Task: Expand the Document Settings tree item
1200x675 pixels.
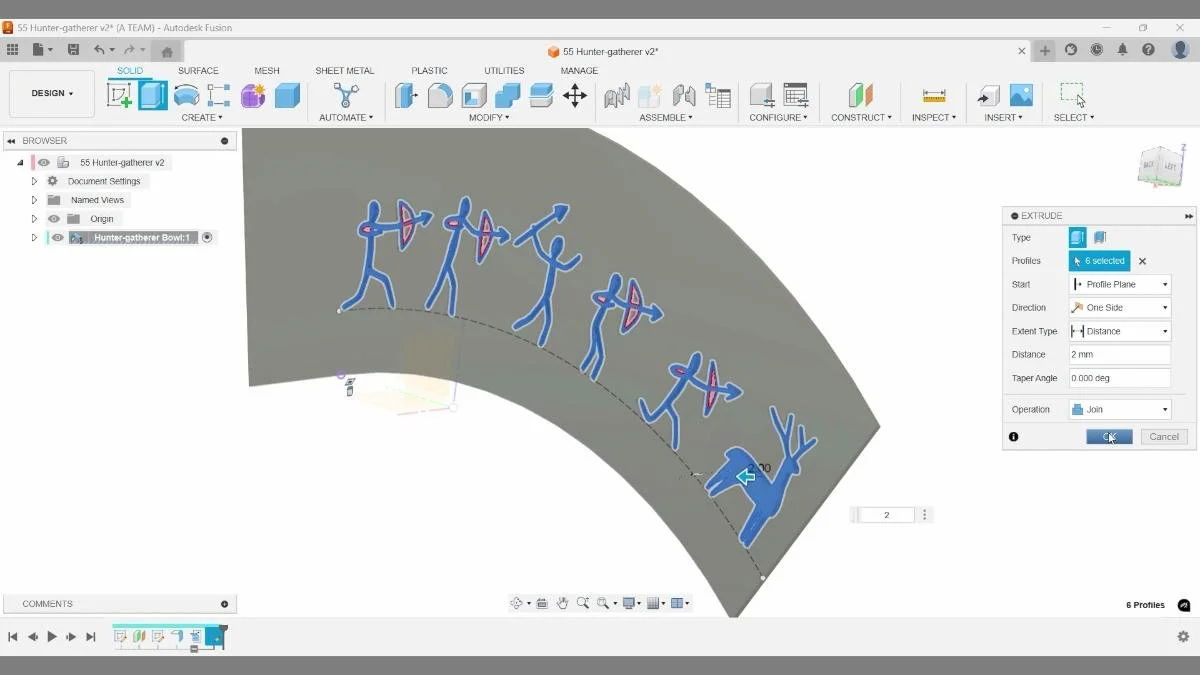Action: 33,180
